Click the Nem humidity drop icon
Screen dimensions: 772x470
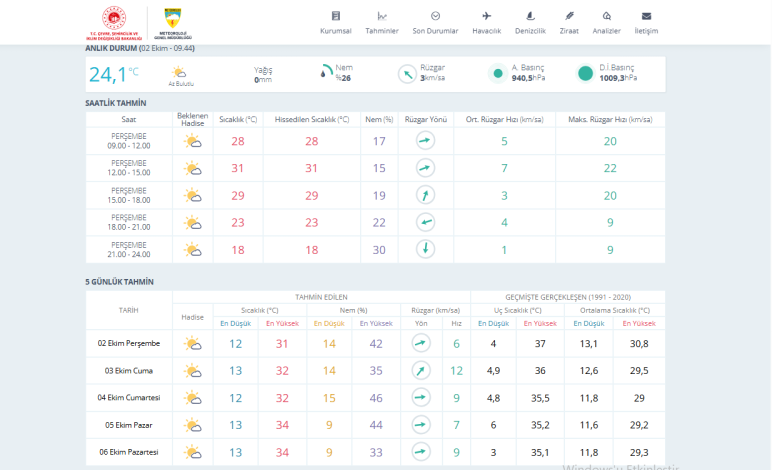(x=325, y=72)
